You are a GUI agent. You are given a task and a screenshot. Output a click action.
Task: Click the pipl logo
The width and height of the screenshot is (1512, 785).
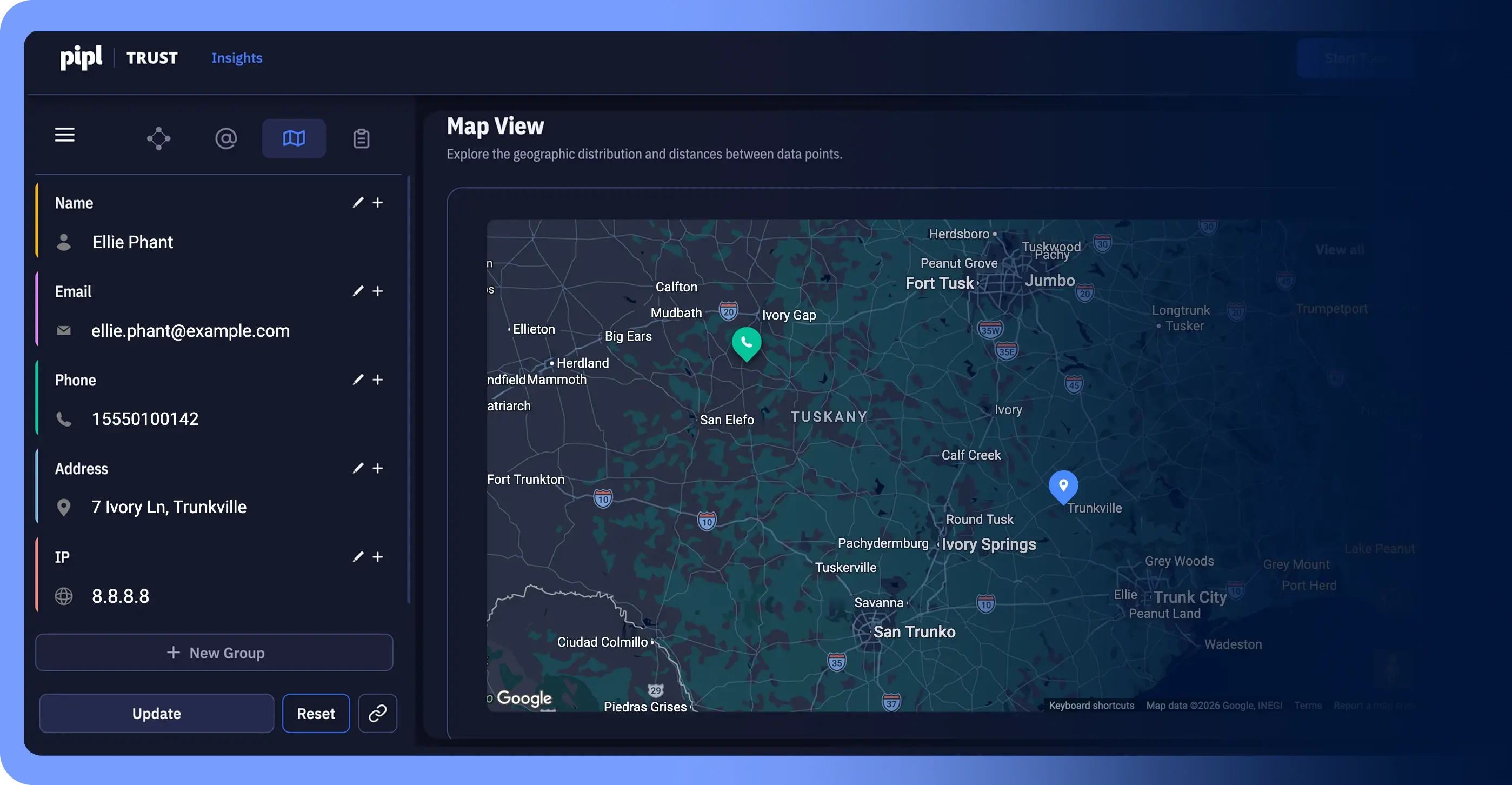click(x=81, y=57)
